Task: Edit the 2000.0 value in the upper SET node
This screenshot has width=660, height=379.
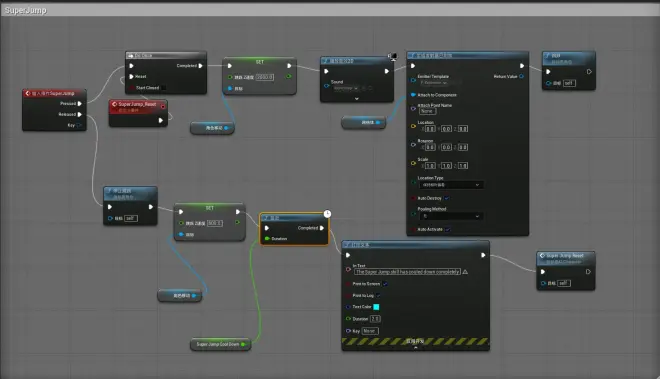Action: coord(265,77)
